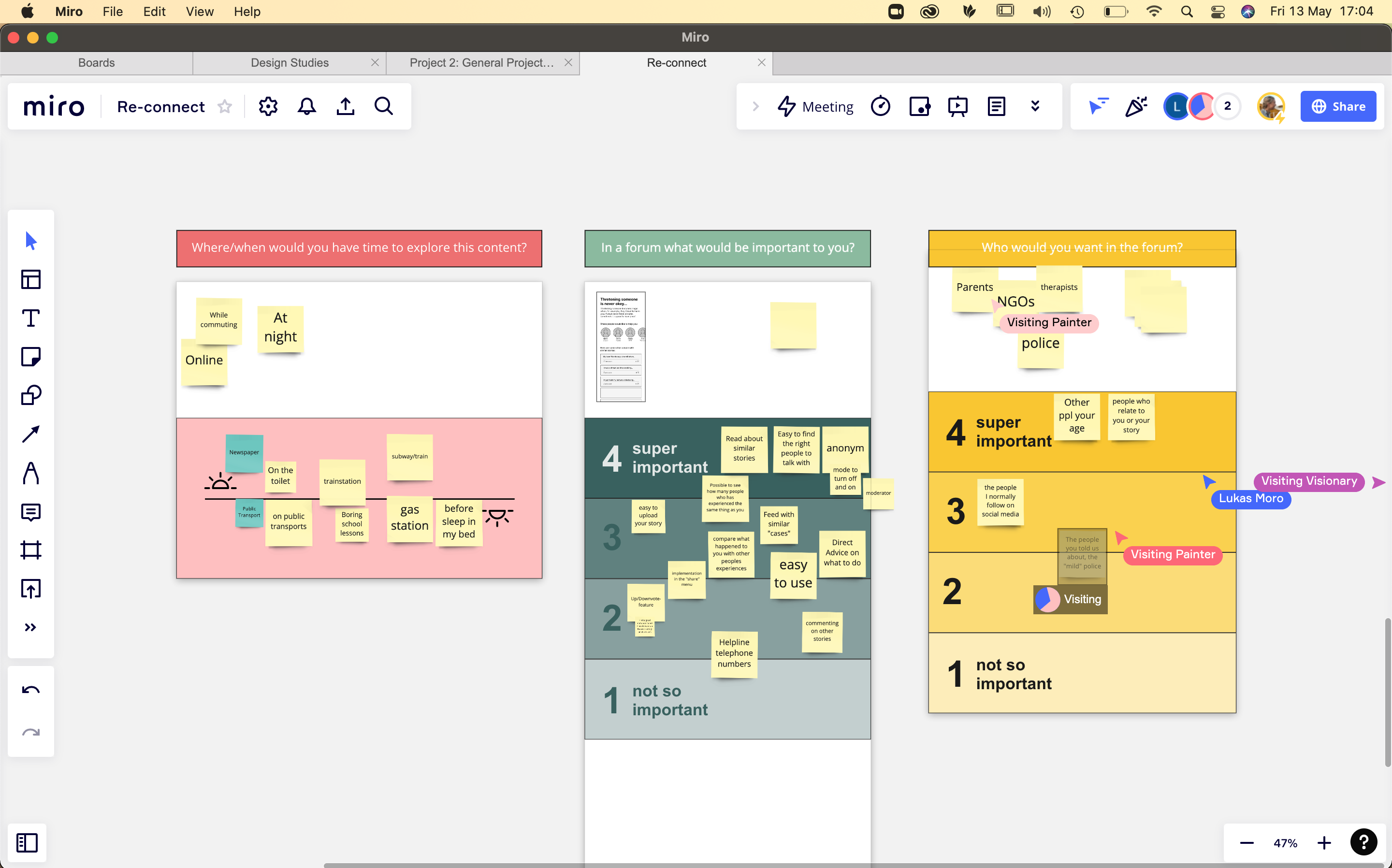The image size is (1392, 868).
Task: Open the Templates tool
Action: pos(30,279)
